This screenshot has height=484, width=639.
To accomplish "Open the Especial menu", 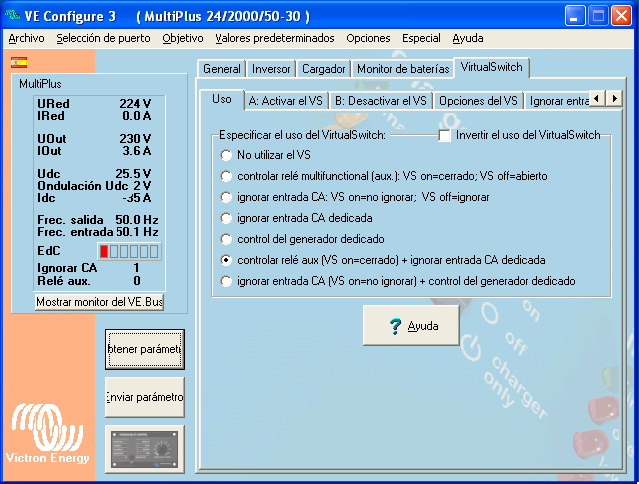I will coord(421,38).
